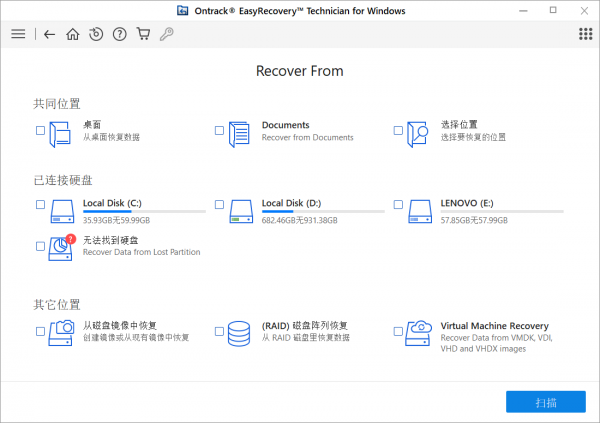Click the app logo in title bar
The height and width of the screenshot is (423, 600).
(183, 10)
